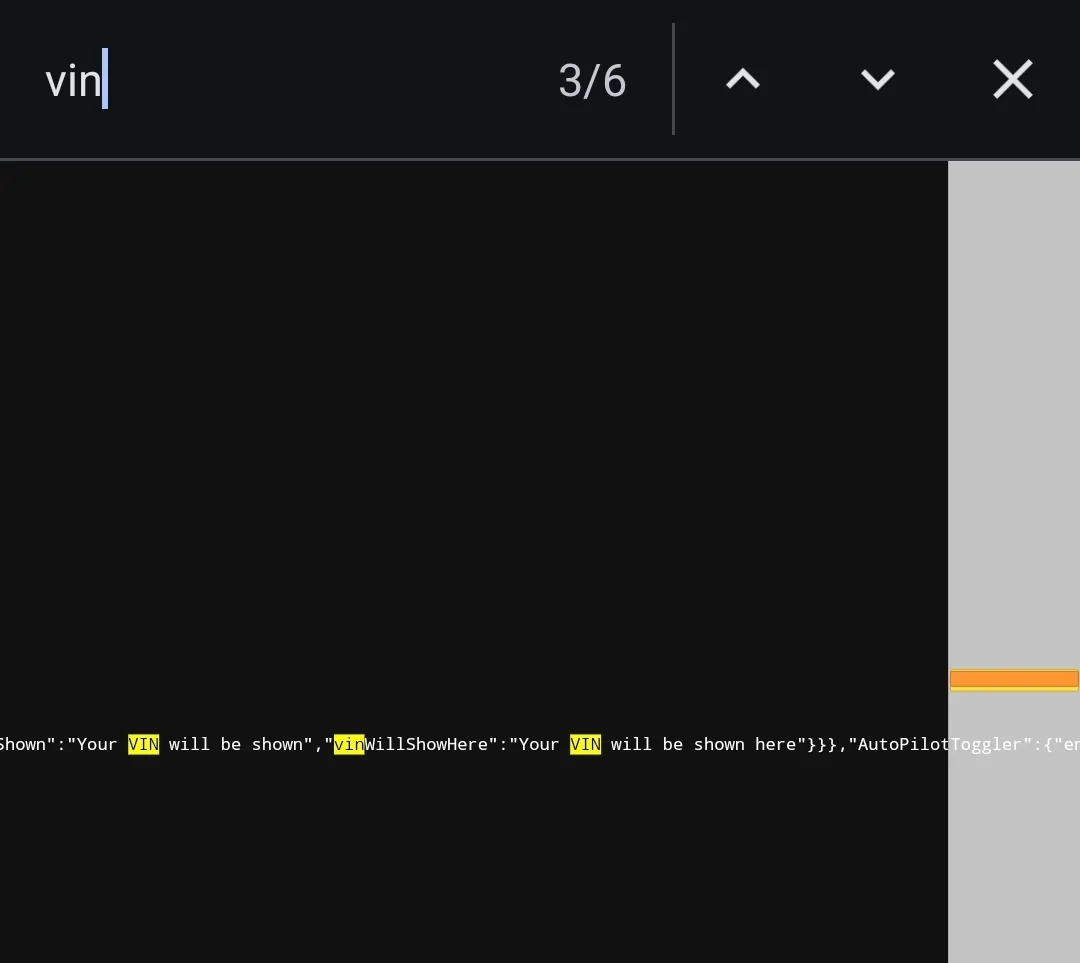Viewport: 1080px width, 963px height.
Task: Click "Your" inside the vinWillShowHere value
Action: (539, 745)
